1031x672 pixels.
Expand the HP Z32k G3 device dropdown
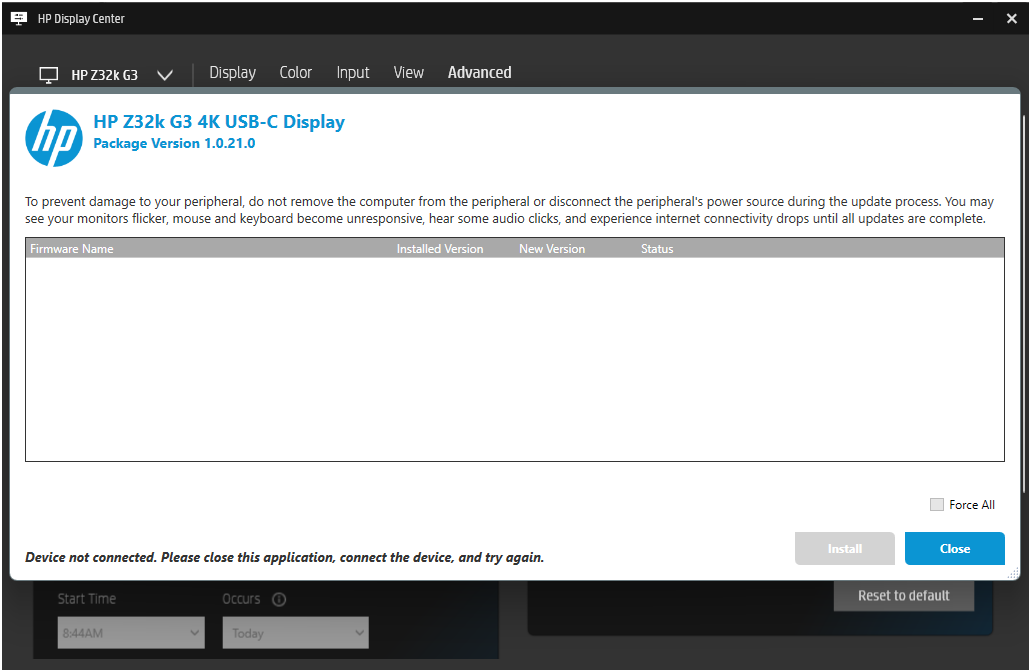(164, 74)
